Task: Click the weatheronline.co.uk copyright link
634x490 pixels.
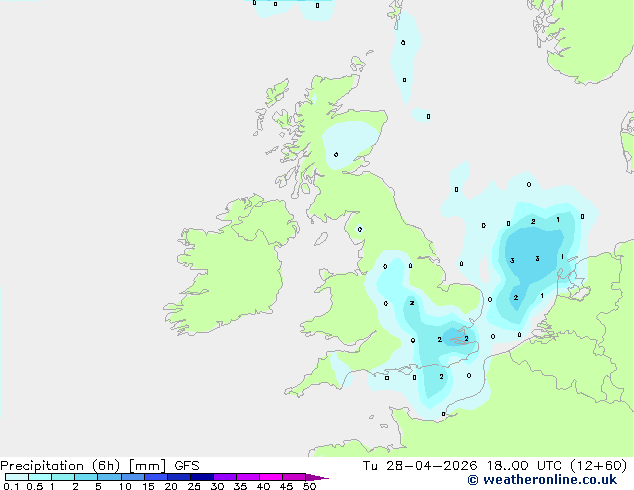Action: (x=542, y=480)
